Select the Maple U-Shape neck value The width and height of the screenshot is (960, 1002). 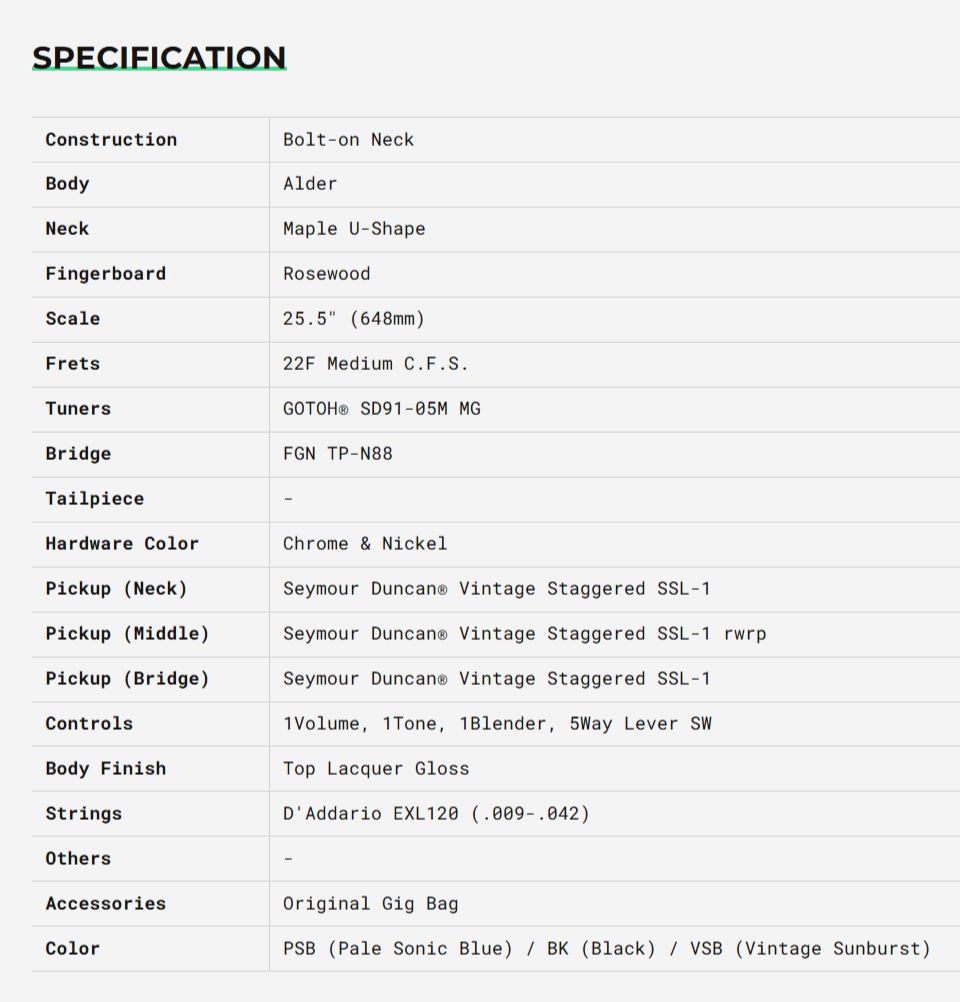point(354,229)
